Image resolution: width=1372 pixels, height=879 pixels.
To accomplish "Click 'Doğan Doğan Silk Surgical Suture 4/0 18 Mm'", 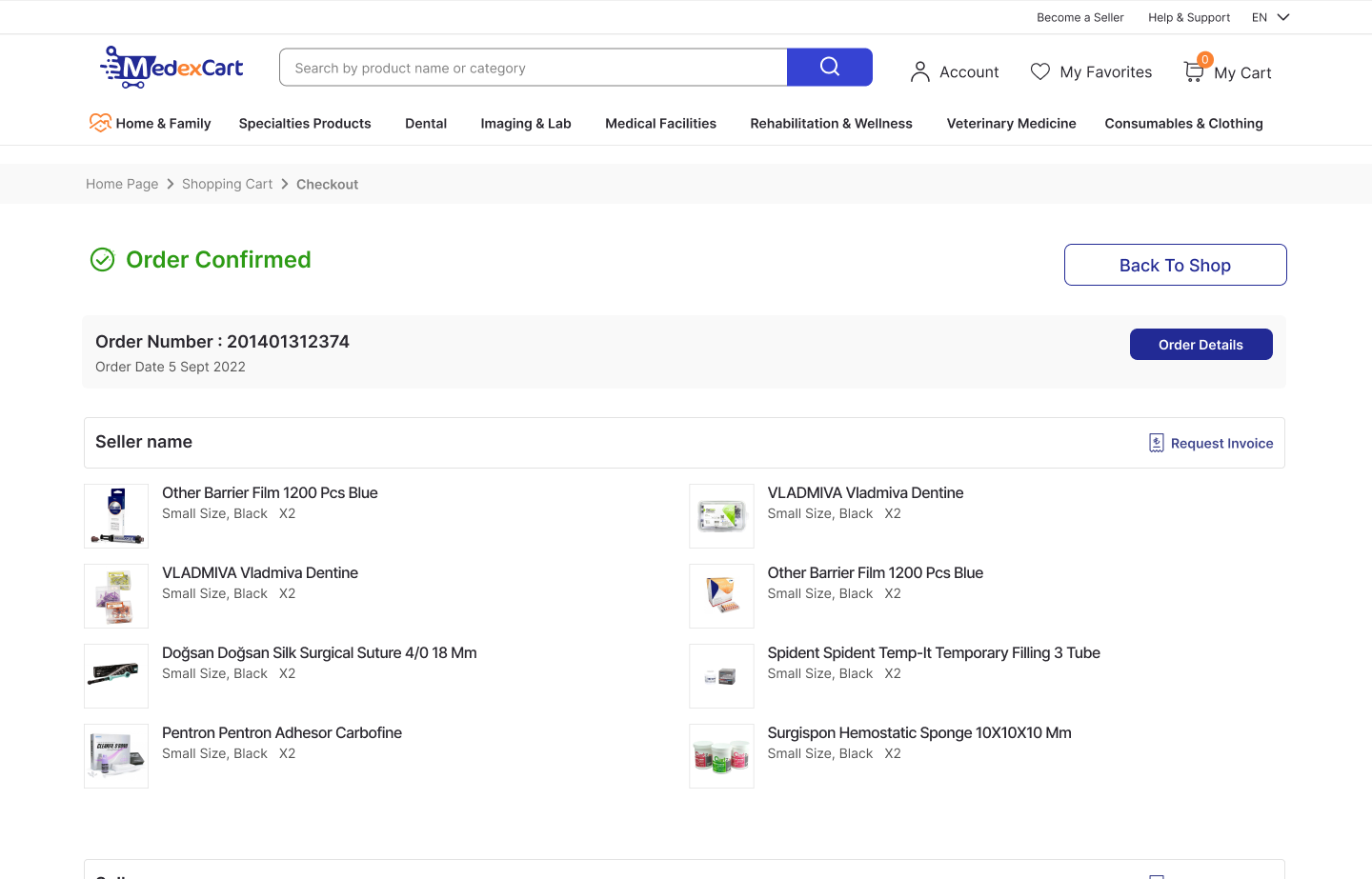I will (x=319, y=652).
